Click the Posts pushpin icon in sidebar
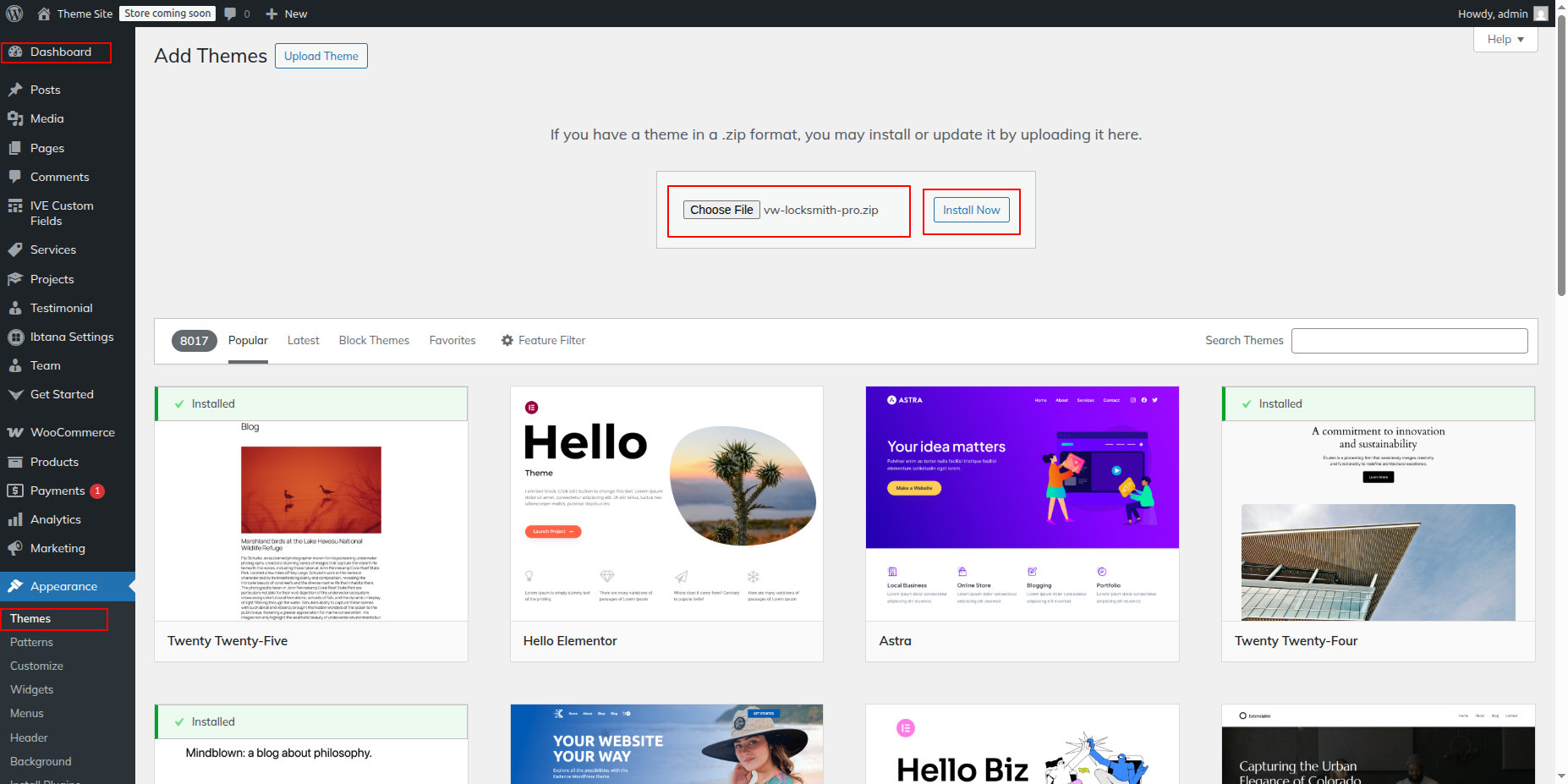Viewport: 1568px width, 784px height. point(15,90)
